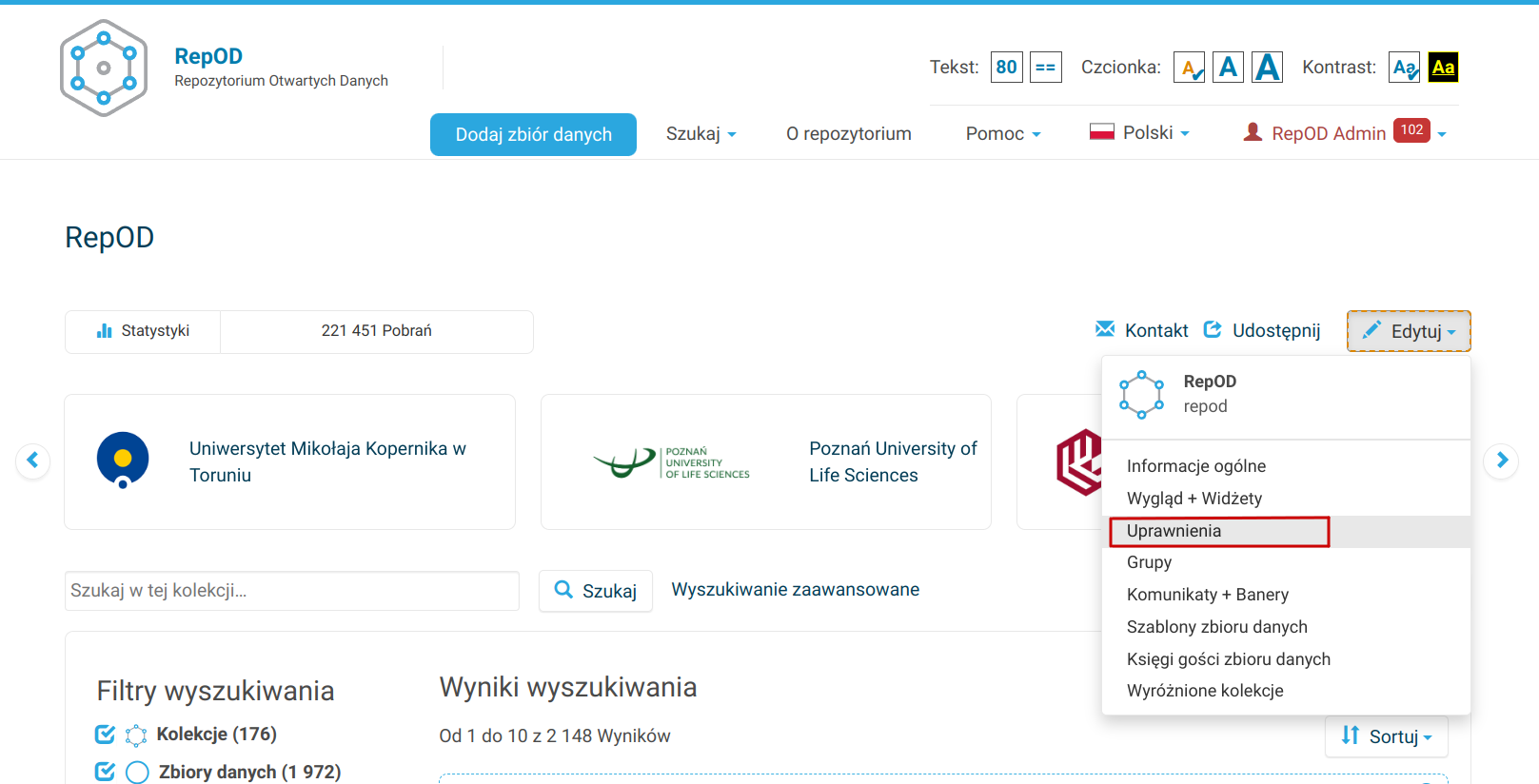This screenshot has height=784, width=1539.
Task: Open the 102 notifications badge
Action: pyautogui.click(x=1412, y=130)
